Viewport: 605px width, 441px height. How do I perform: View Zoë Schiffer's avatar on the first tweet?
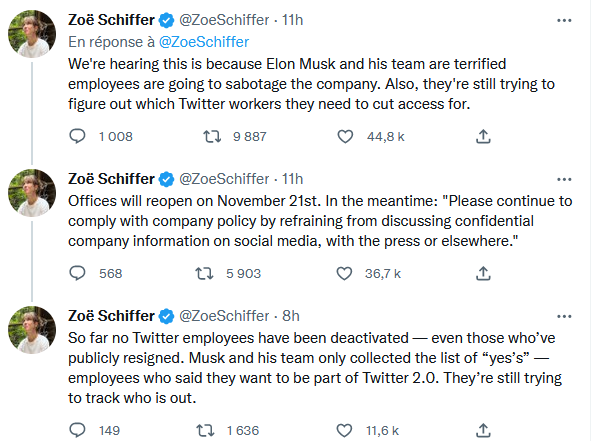pyautogui.click(x=32, y=34)
